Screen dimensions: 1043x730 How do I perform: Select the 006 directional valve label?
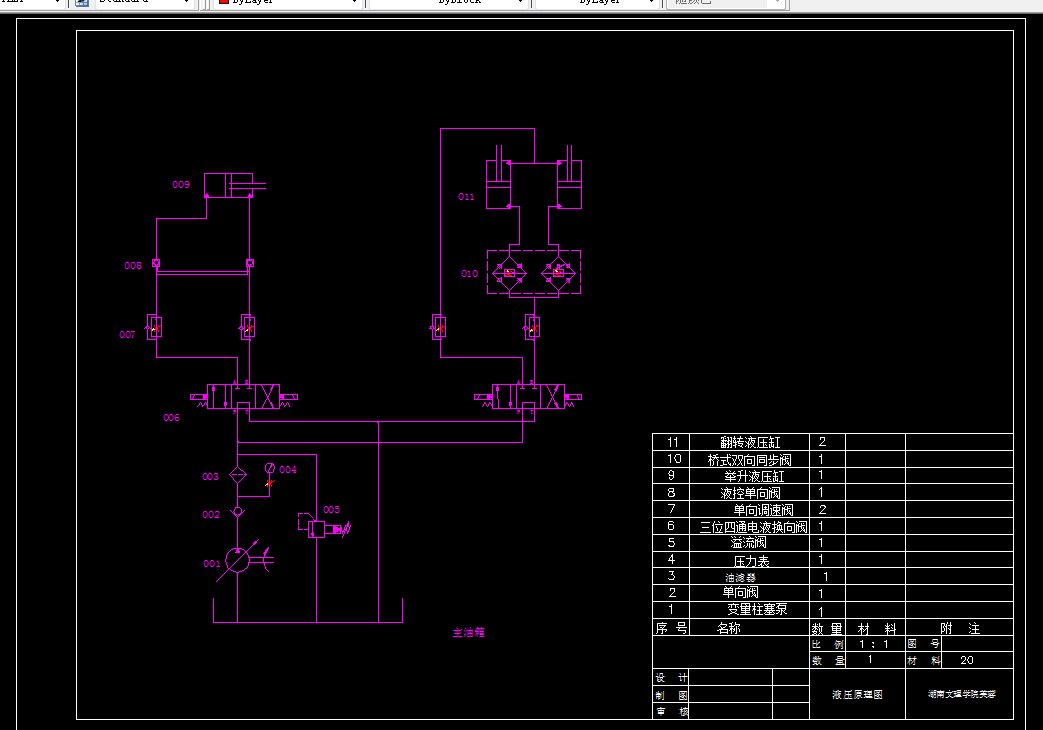[x=172, y=417]
